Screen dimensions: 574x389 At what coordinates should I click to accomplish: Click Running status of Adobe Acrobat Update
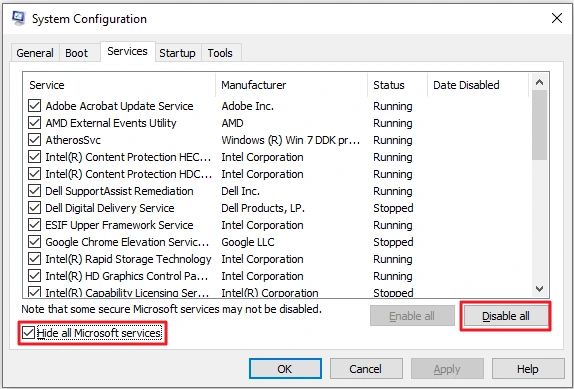pos(393,106)
